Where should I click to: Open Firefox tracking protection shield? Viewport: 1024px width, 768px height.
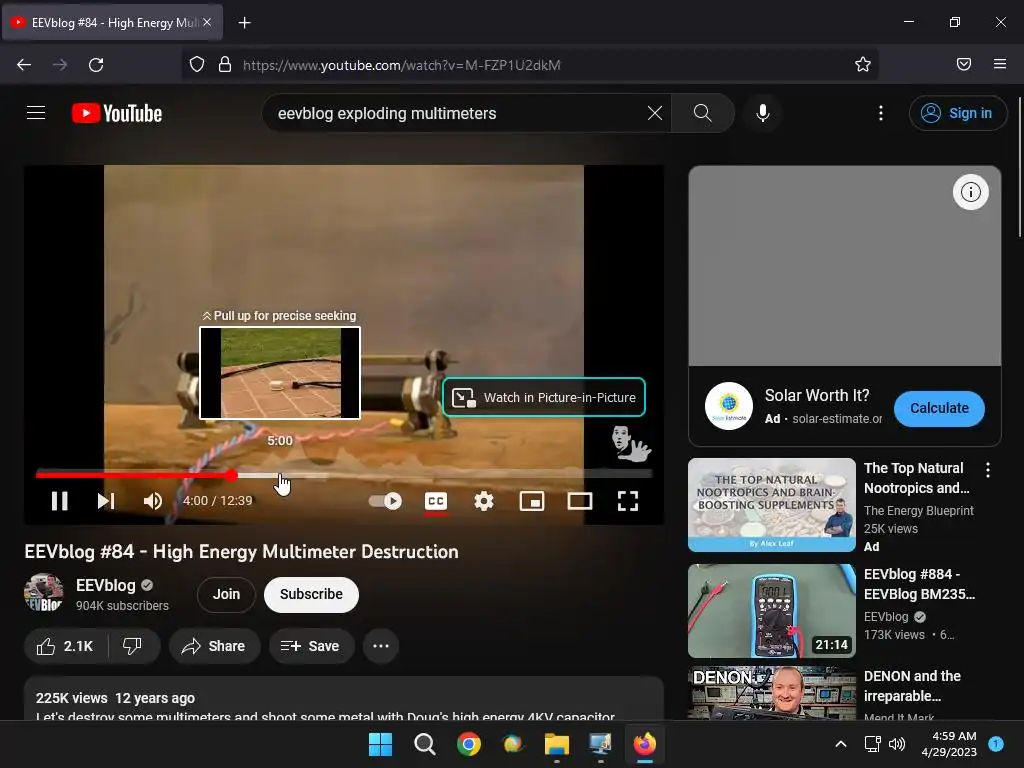[197, 64]
